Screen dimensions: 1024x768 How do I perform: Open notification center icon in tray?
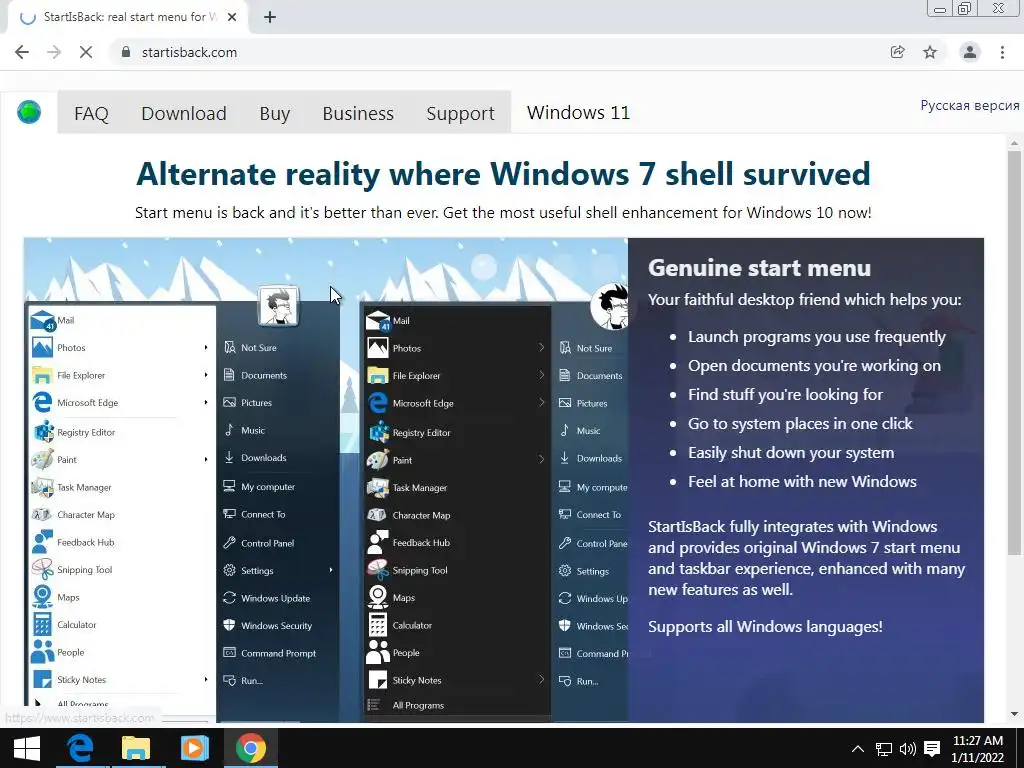tap(933, 749)
